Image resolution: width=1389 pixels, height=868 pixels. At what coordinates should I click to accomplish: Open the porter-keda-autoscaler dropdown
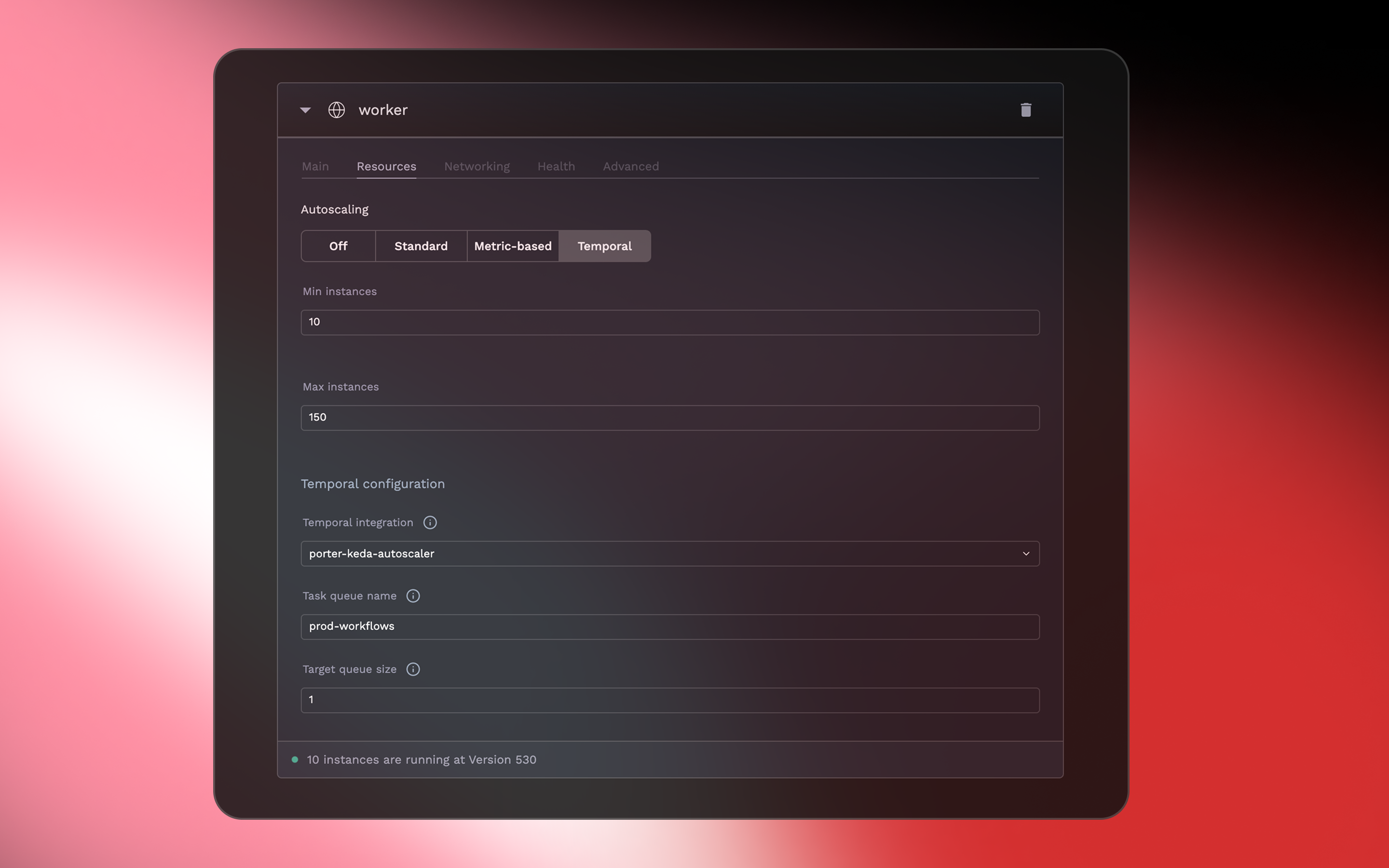669,554
